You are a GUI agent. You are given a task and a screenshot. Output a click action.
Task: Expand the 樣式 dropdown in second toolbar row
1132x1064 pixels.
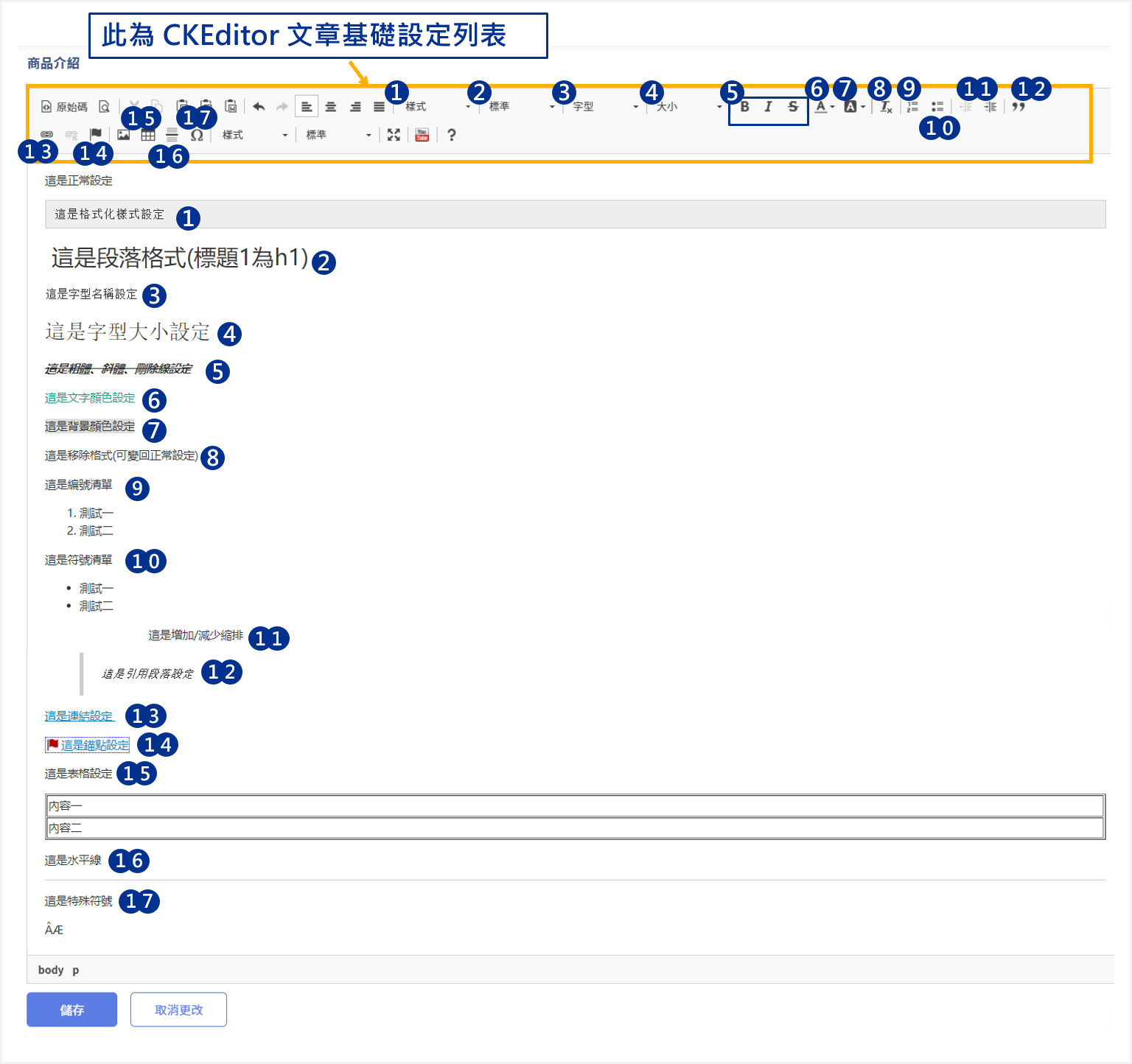point(254,135)
